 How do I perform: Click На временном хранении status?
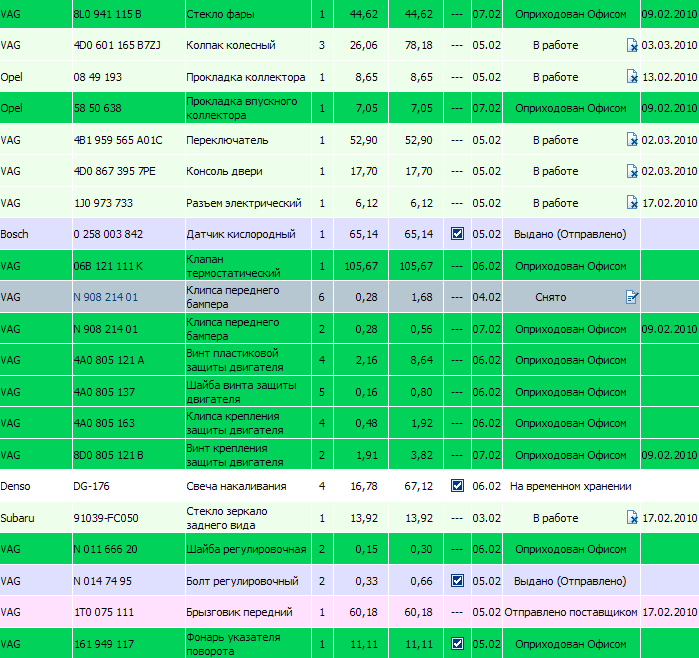571,486
